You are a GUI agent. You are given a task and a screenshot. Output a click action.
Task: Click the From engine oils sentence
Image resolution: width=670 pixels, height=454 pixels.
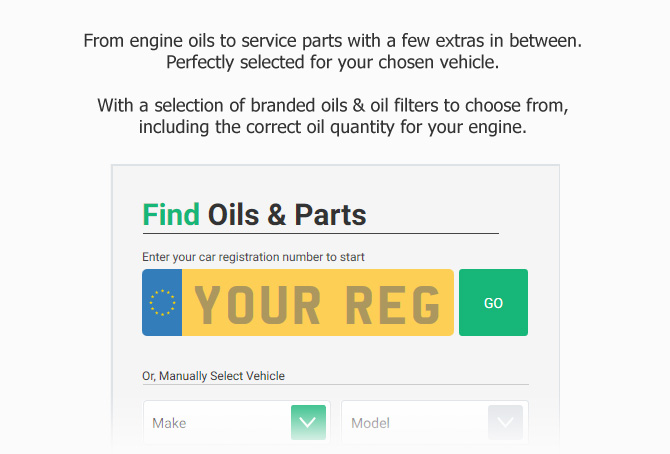tap(332, 41)
